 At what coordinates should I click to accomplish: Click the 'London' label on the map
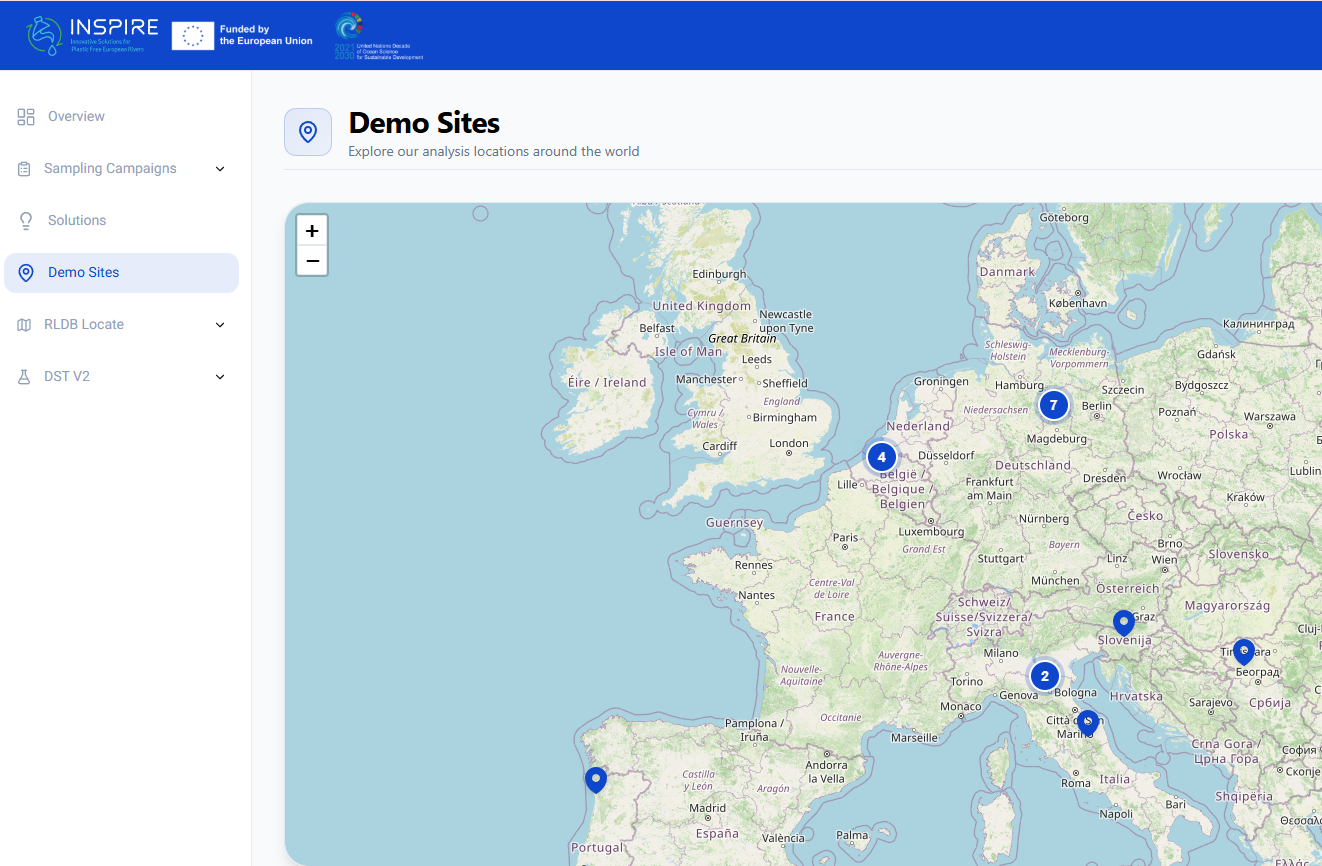(789, 443)
